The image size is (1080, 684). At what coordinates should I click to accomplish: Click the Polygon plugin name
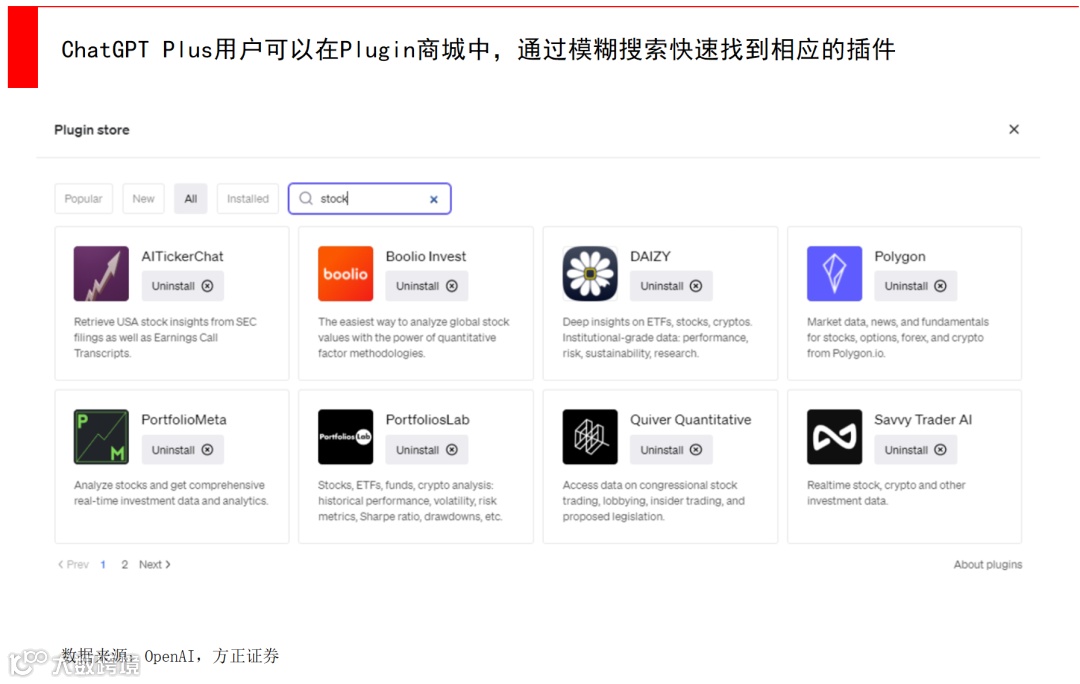point(900,256)
